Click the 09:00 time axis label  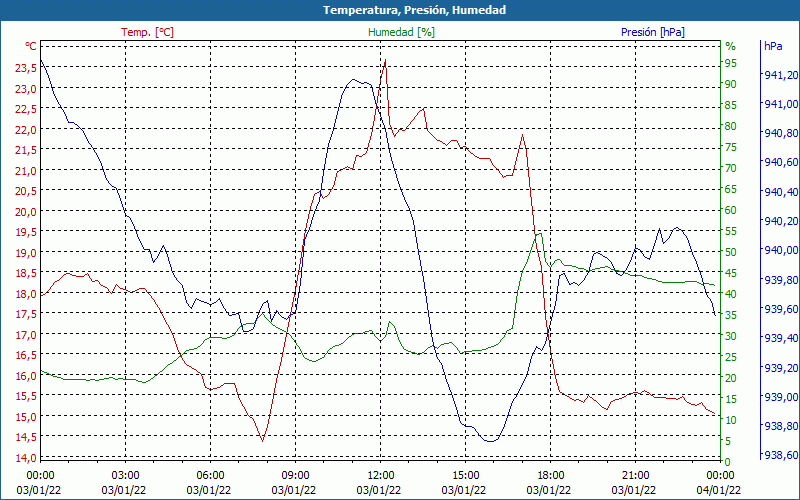coord(295,476)
